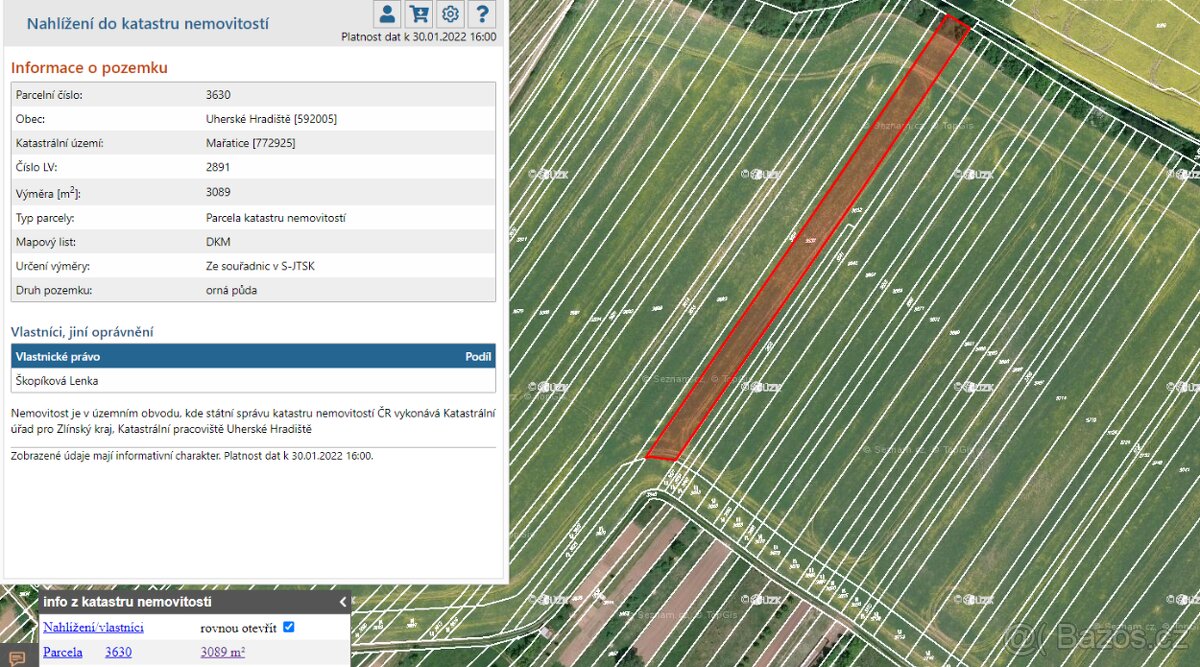Click the question mark help icon
The image size is (1200, 667).
coord(482,14)
